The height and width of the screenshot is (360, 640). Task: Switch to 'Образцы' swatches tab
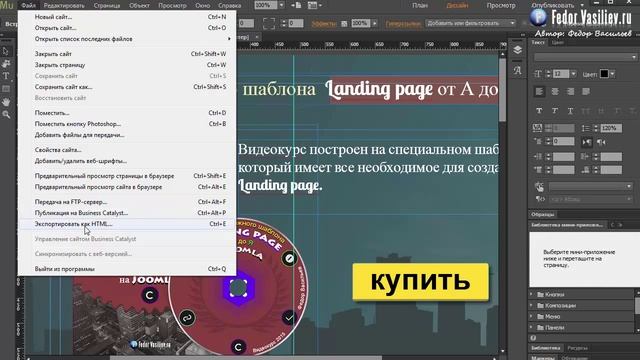pyautogui.click(x=542, y=214)
